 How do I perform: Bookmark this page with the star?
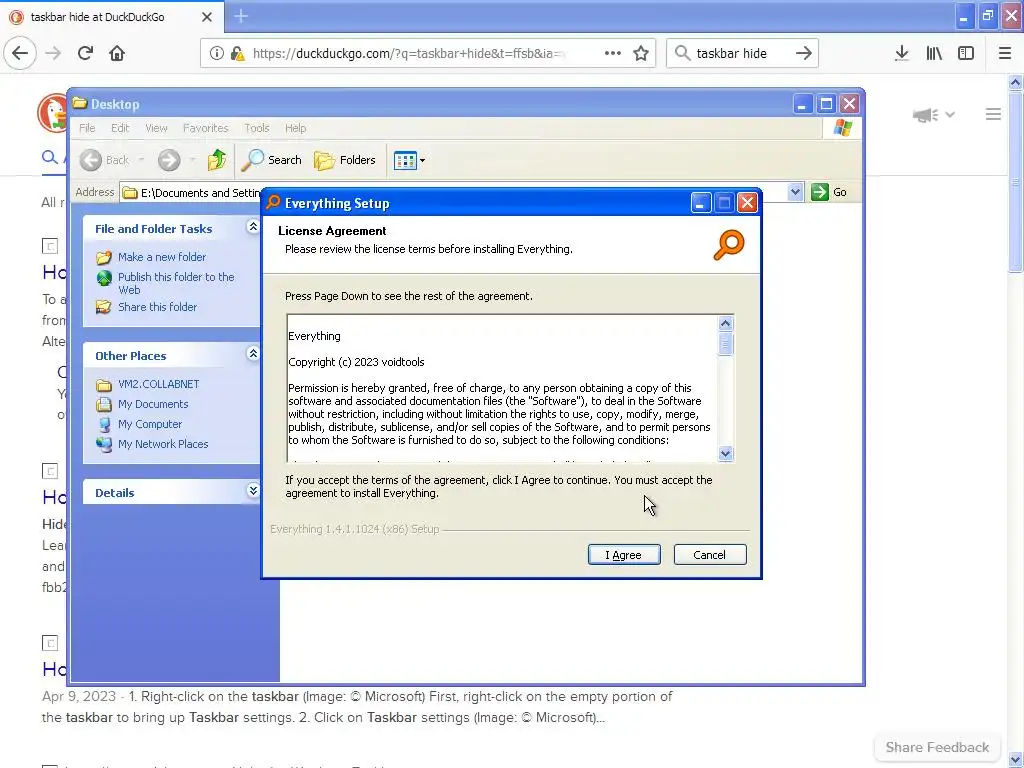pyautogui.click(x=641, y=53)
